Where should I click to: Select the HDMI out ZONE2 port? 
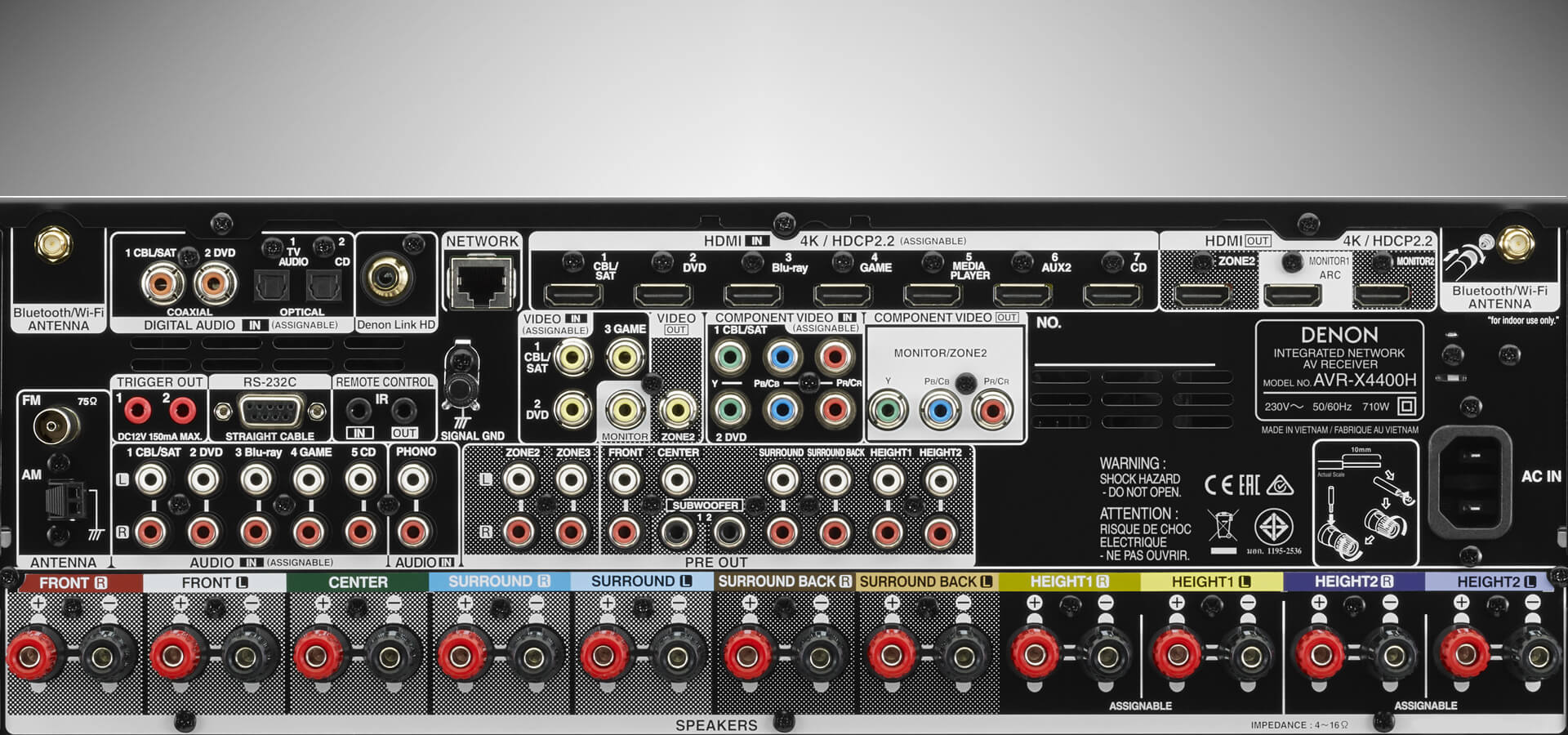point(1203,295)
